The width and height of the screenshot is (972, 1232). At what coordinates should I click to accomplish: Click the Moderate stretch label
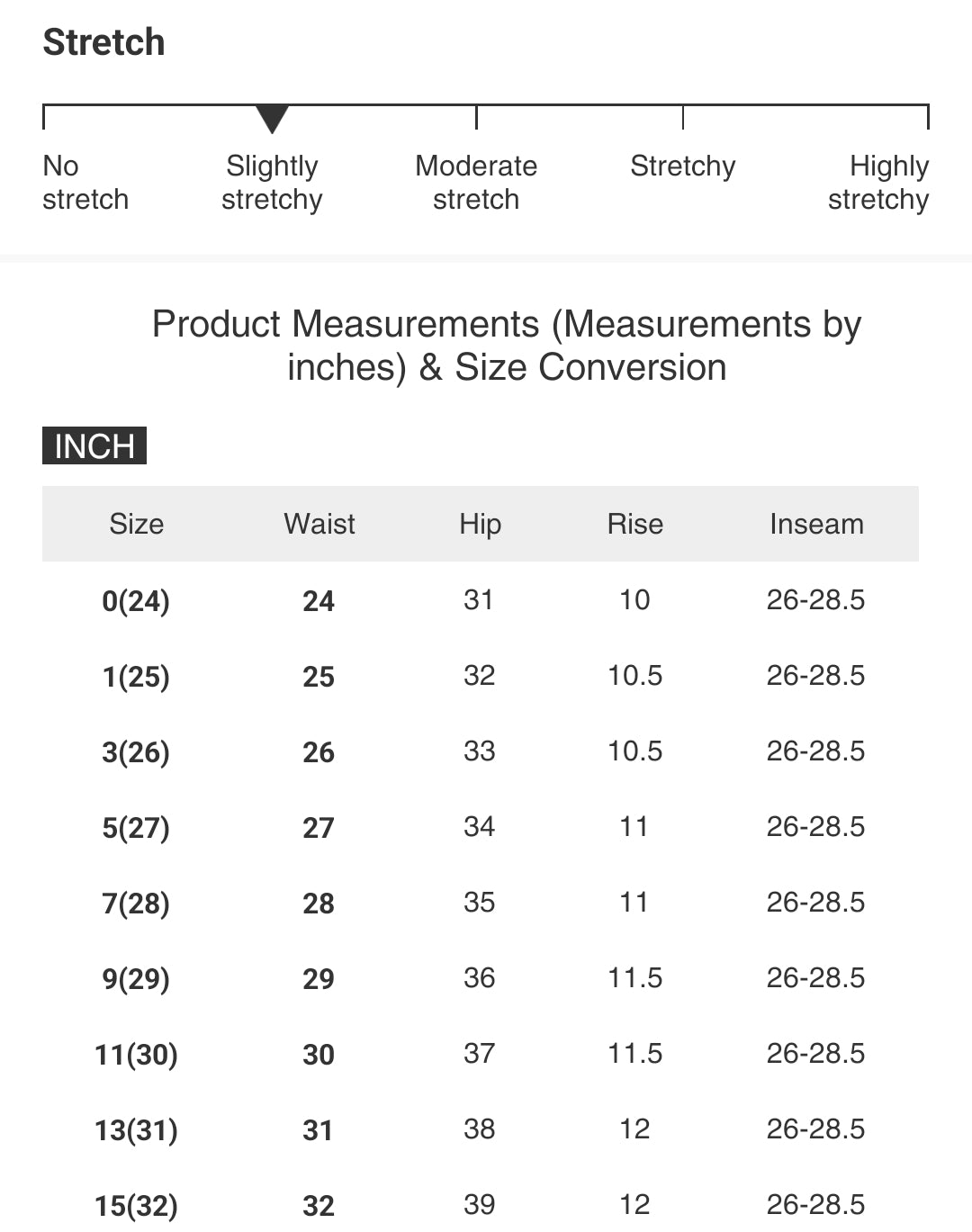[476, 183]
